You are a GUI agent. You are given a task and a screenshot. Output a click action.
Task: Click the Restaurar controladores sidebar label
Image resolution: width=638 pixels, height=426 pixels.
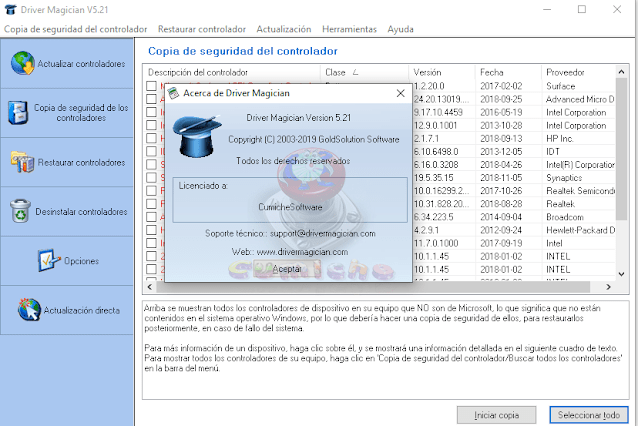point(81,162)
